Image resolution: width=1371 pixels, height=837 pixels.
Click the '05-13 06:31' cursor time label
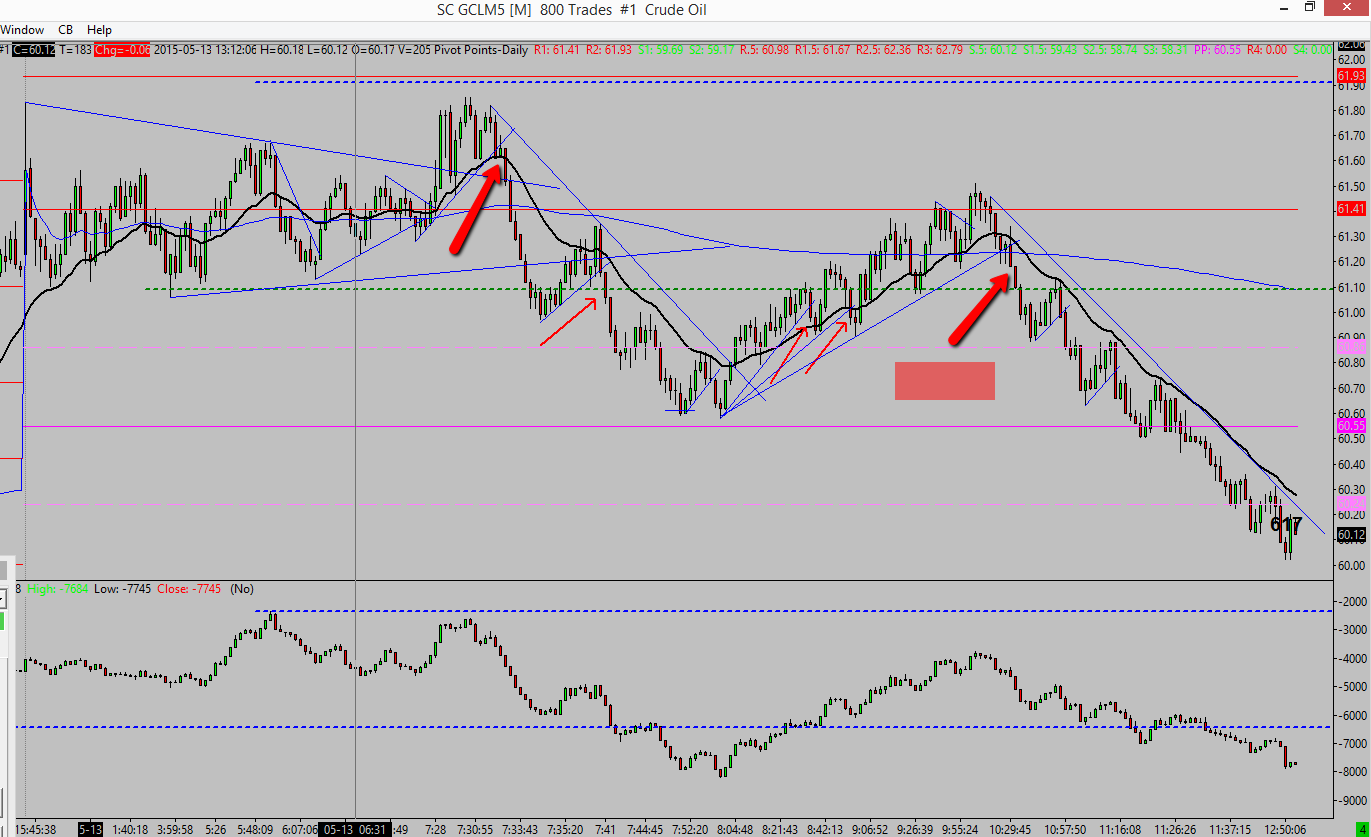click(x=356, y=829)
